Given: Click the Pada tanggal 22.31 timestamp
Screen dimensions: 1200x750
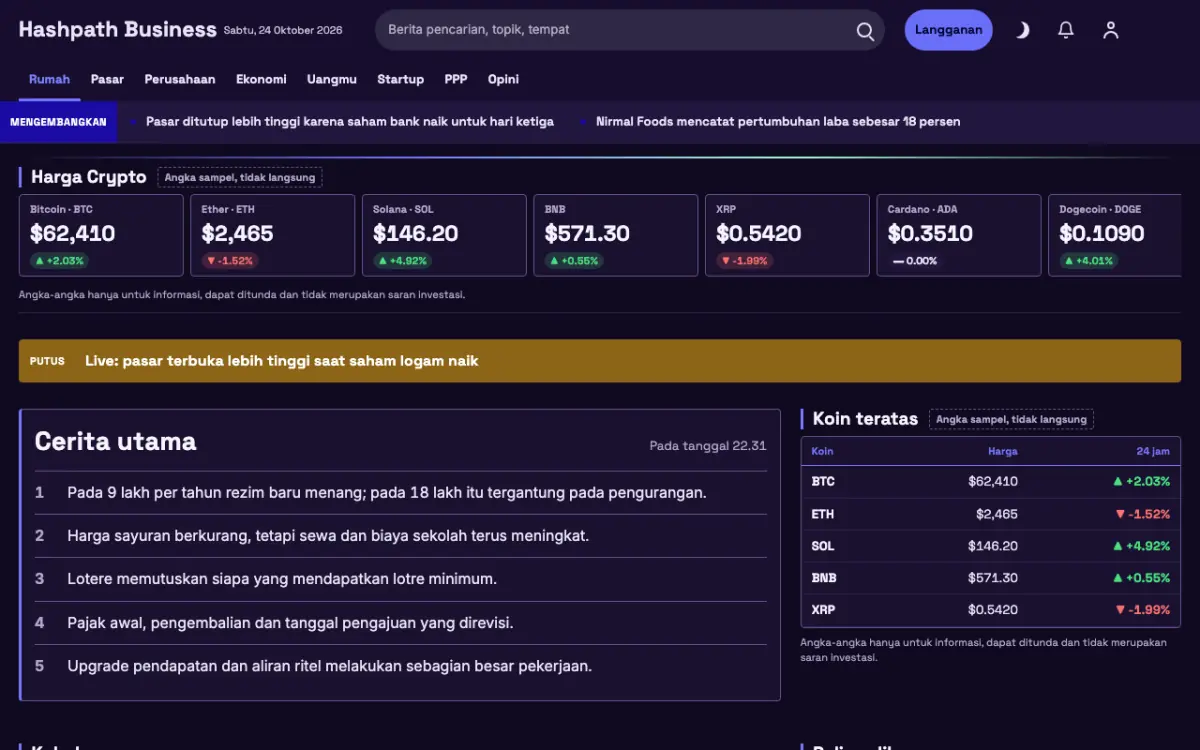Looking at the screenshot, I should coord(708,446).
